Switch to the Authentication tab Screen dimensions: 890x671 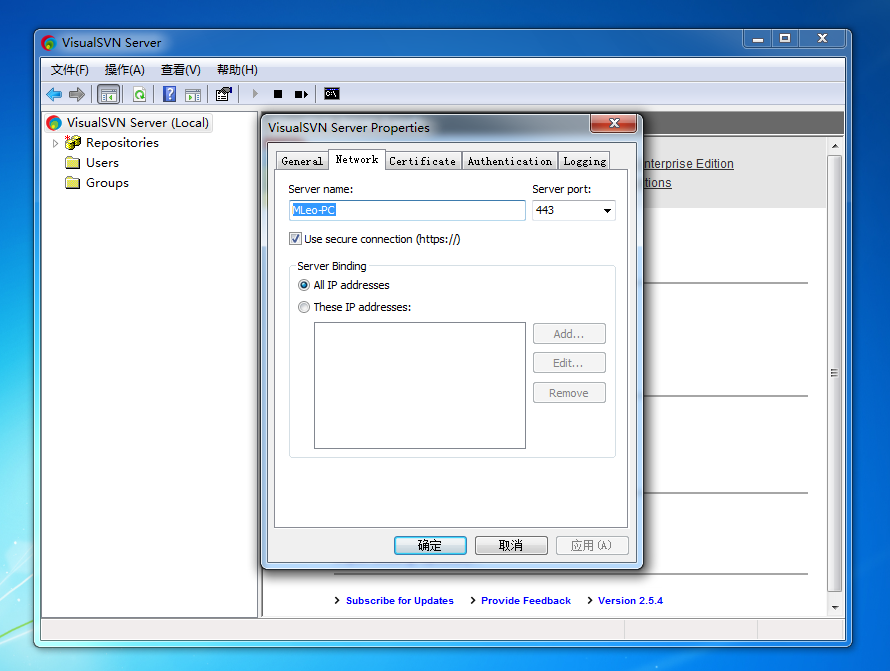pos(510,161)
